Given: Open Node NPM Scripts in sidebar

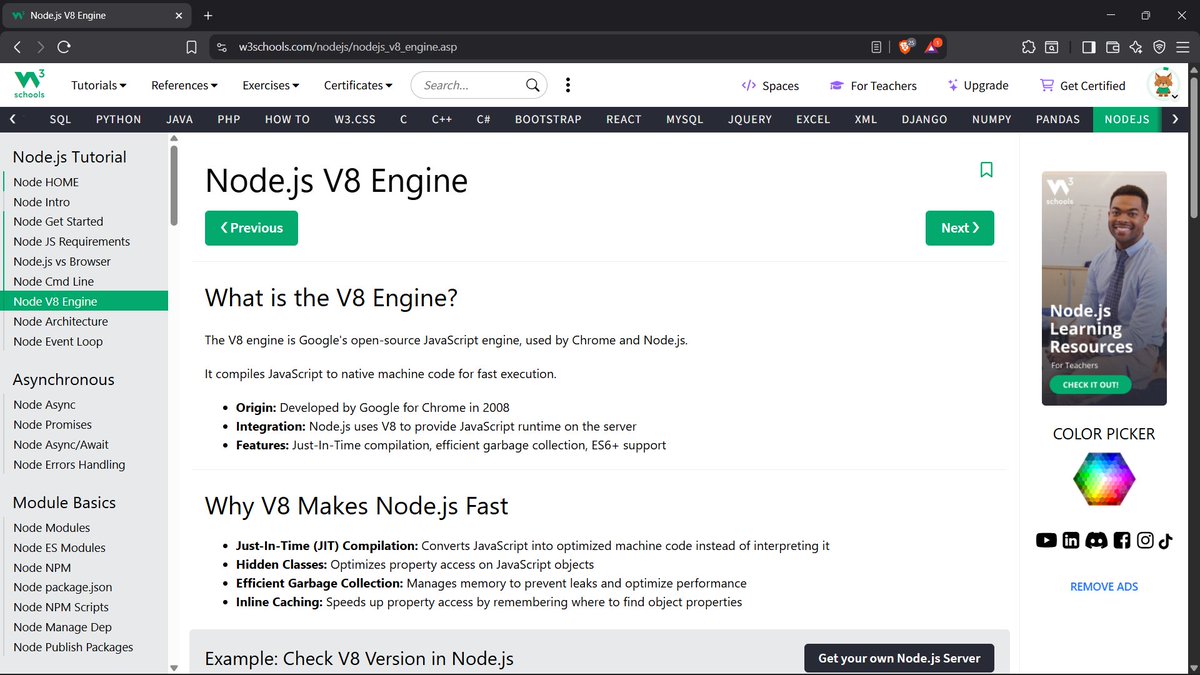Looking at the screenshot, I should click(61, 607).
